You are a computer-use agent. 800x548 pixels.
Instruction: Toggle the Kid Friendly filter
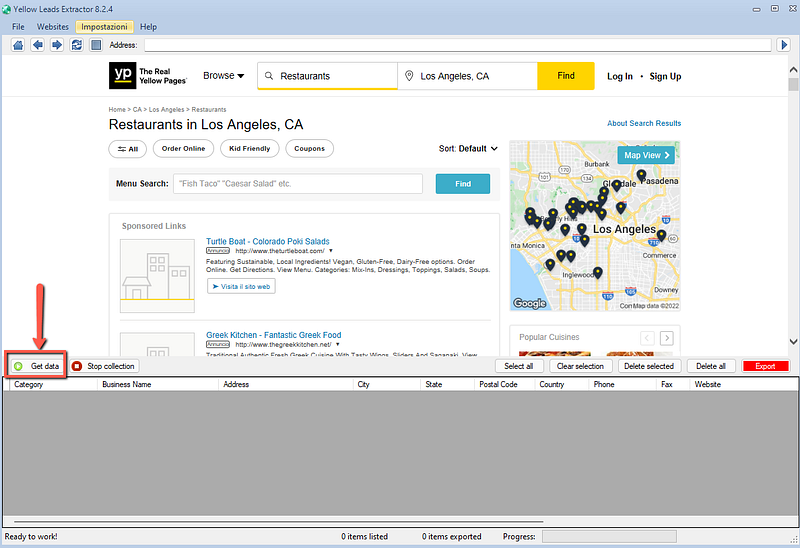249,148
